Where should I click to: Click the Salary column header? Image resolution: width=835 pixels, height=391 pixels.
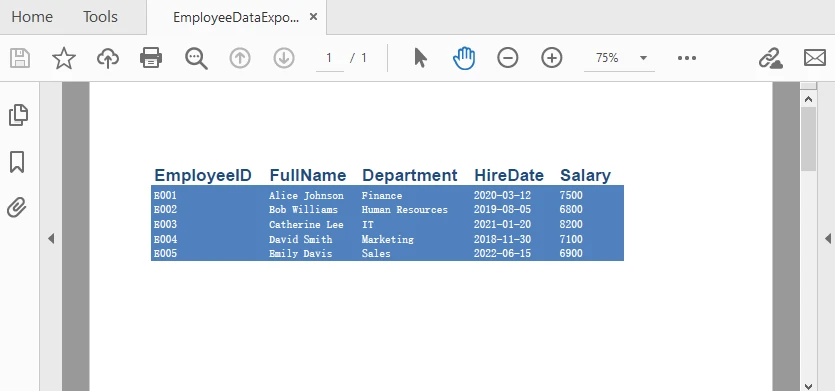coord(585,175)
